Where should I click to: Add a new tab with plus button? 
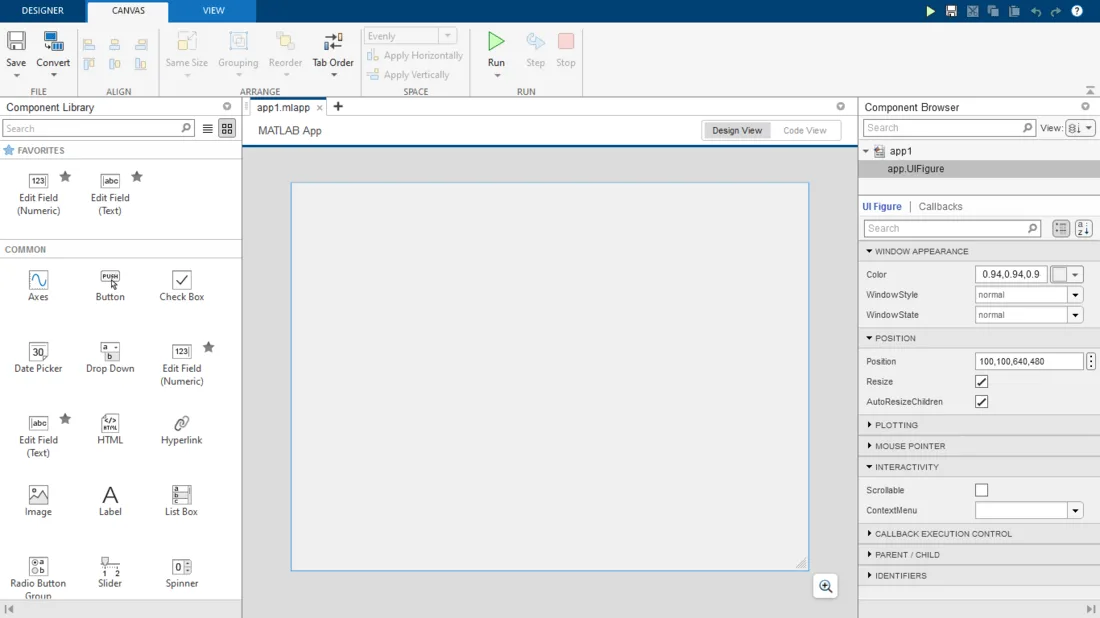click(x=338, y=107)
